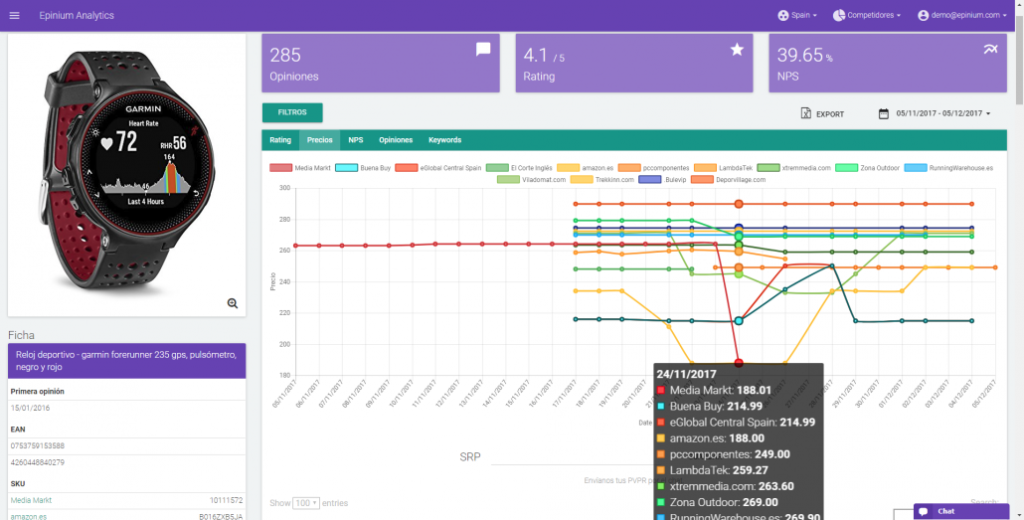Screen dimensions: 1024x520
Task: Click the speech bubble icon in Opiniones card
Action: (x=483, y=49)
